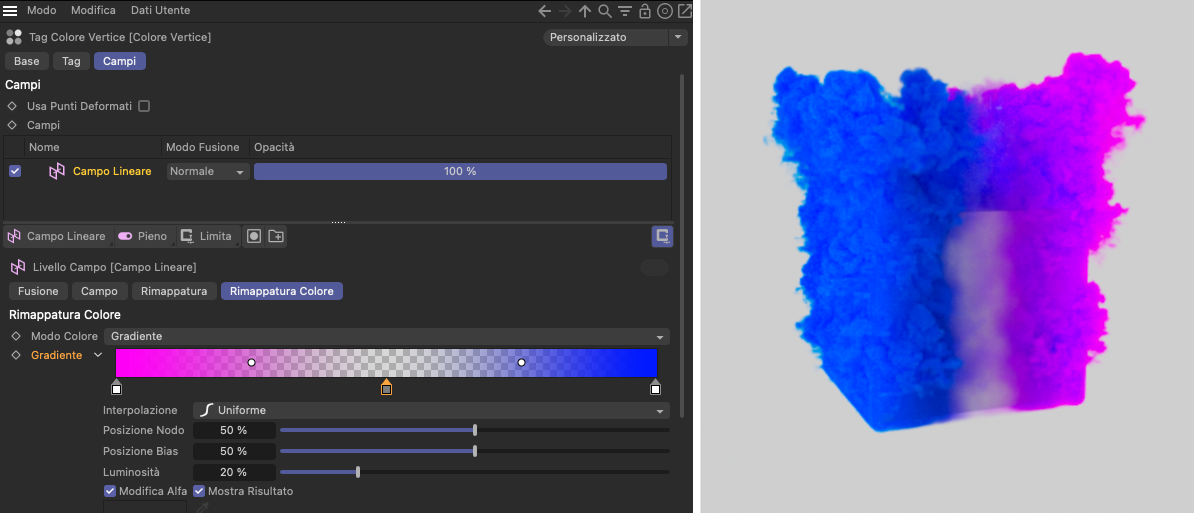Go up one level with up arrow
The width and height of the screenshot is (1194, 513).
tap(585, 11)
